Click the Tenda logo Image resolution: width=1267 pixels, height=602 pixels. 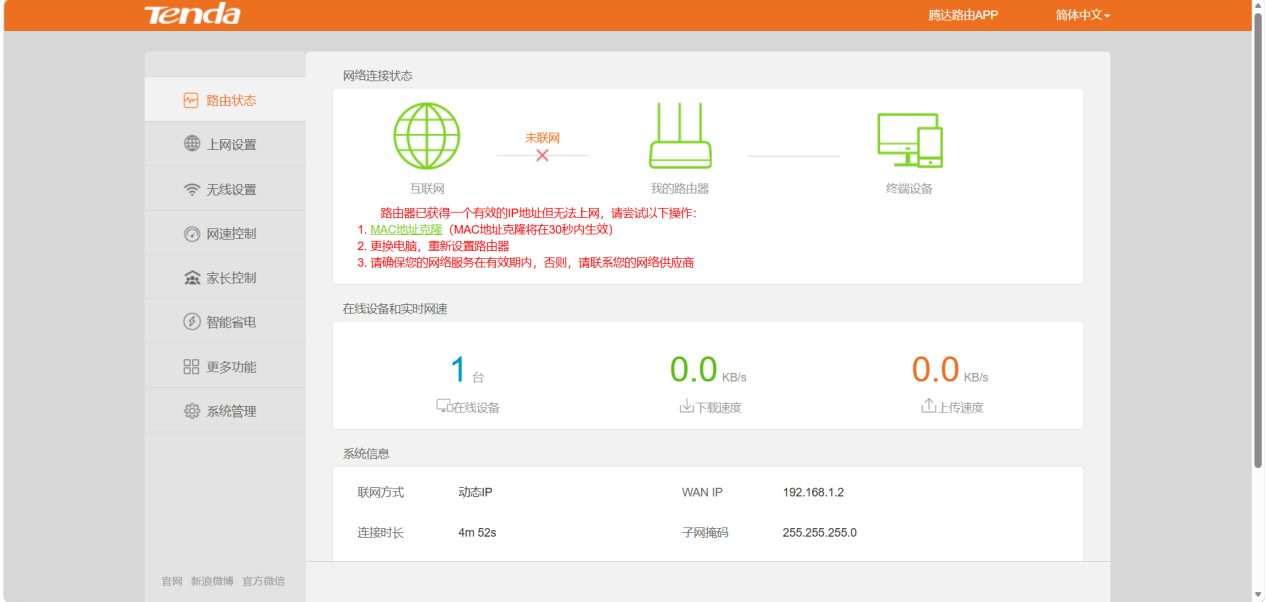pyautogui.click(x=192, y=14)
